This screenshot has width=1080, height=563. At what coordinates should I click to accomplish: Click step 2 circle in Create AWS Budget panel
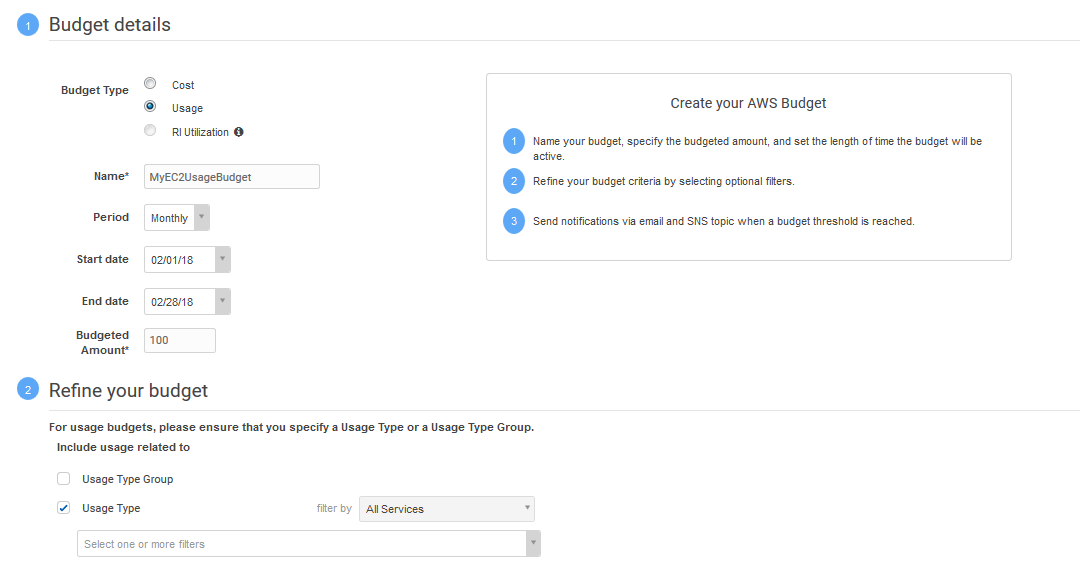(x=514, y=181)
